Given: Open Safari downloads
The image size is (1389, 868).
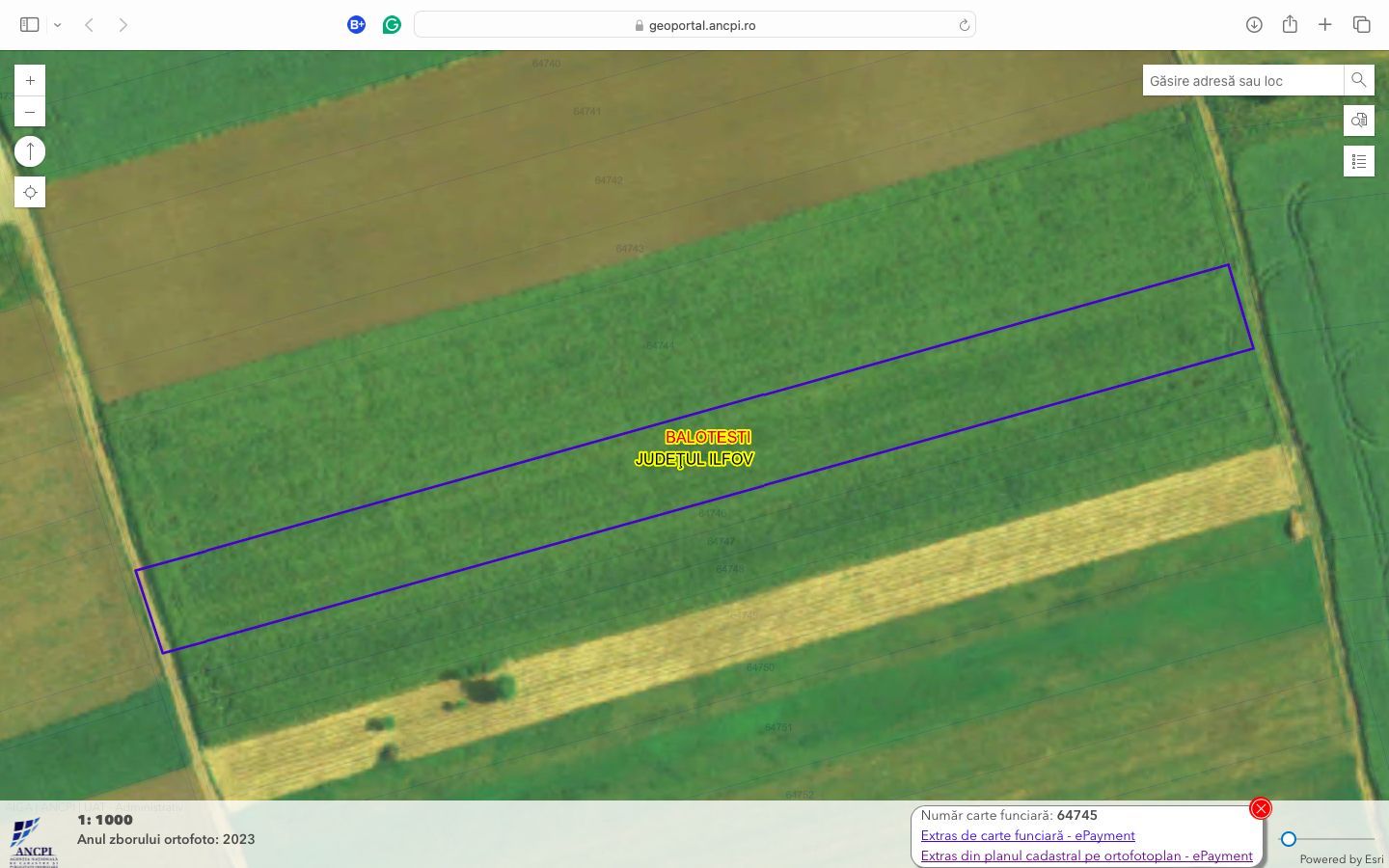Looking at the screenshot, I should (x=1254, y=24).
